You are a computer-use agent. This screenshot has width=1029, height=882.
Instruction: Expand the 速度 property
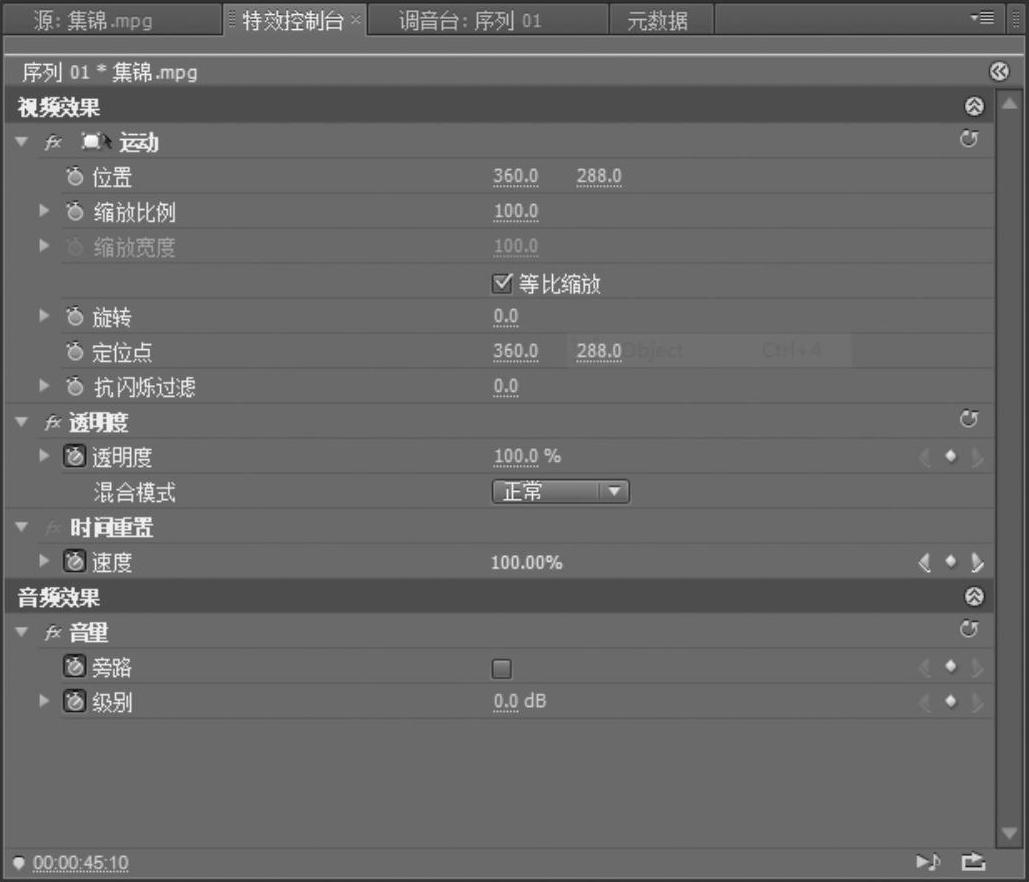click(x=44, y=560)
